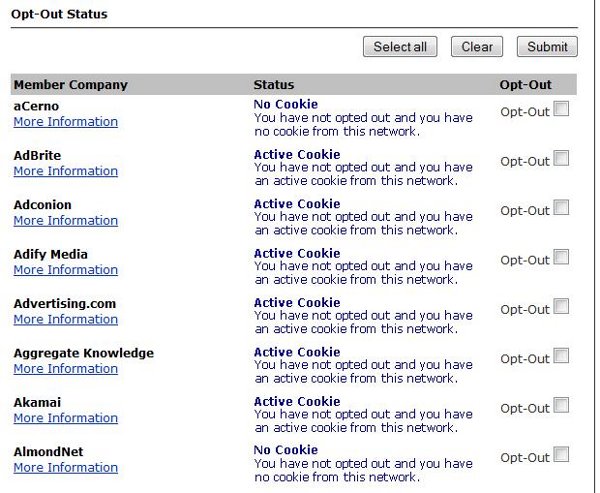600x493 pixels.
Task: Open AlmondNet's More Information link
Action: coord(65,468)
